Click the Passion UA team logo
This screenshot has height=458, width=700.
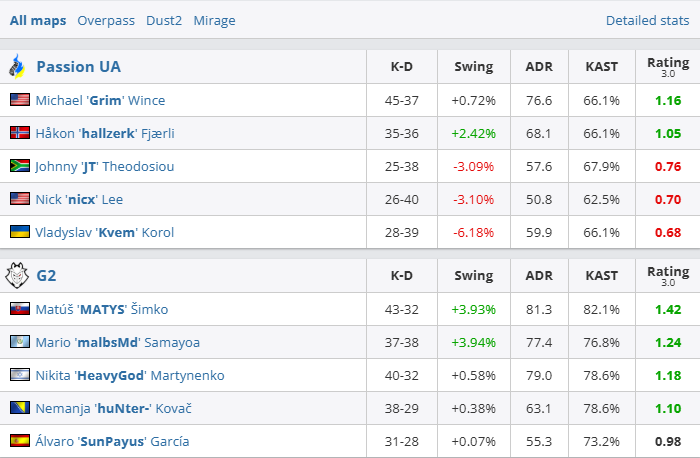click(x=17, y=67)
